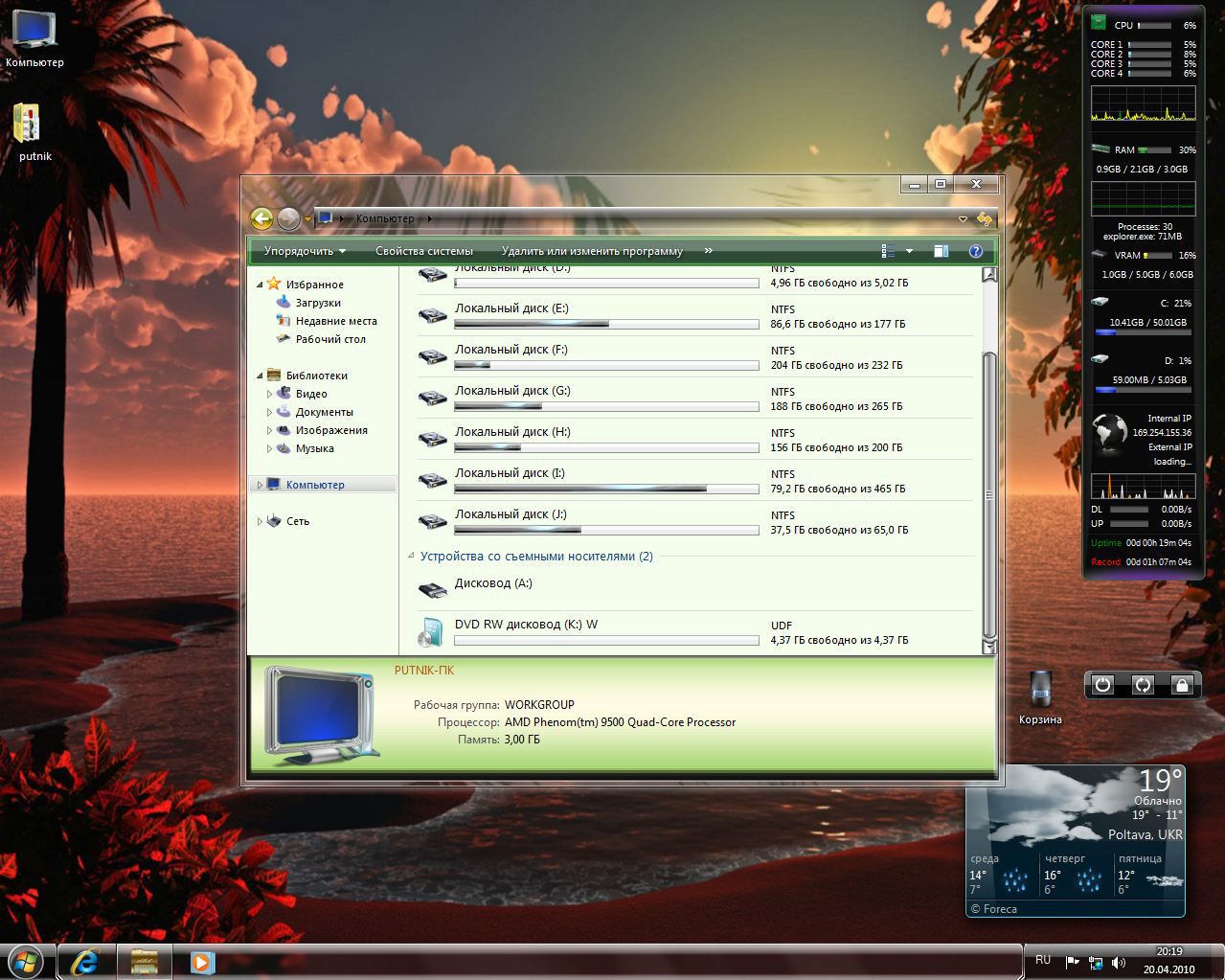Select the Сеть label in the navigation pane
Screen dimensions: 1225x980
coord(298,521)
